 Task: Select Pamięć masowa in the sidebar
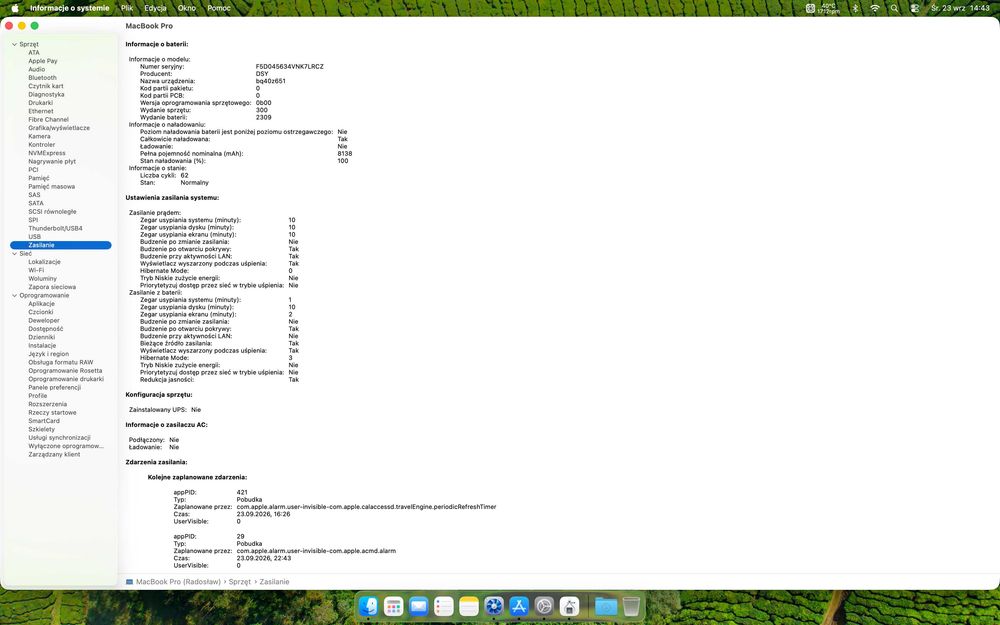coord(51,187)
